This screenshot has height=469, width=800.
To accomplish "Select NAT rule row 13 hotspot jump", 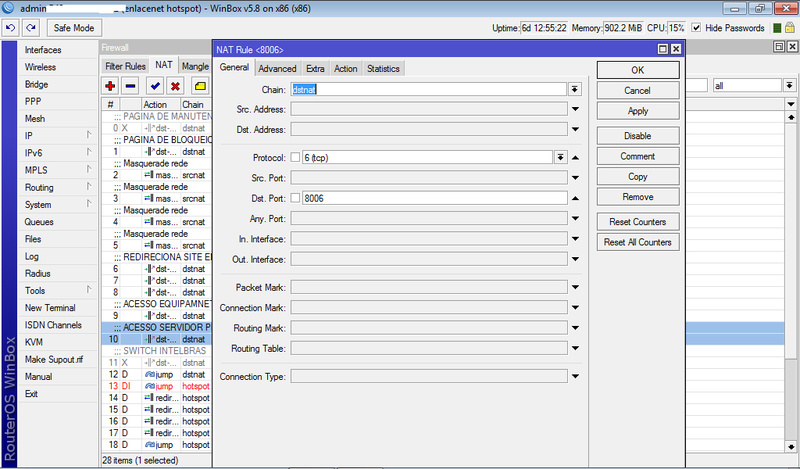I will pyautogui.click(x=159, y=386).
